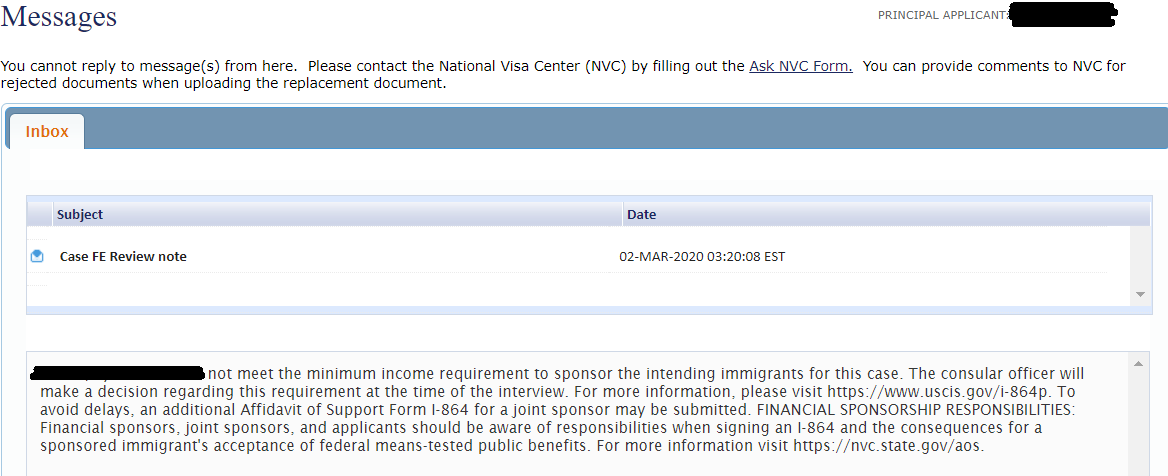Click the Messages page heading
This screenshot has height=476, width=1168.
[59, 16]
